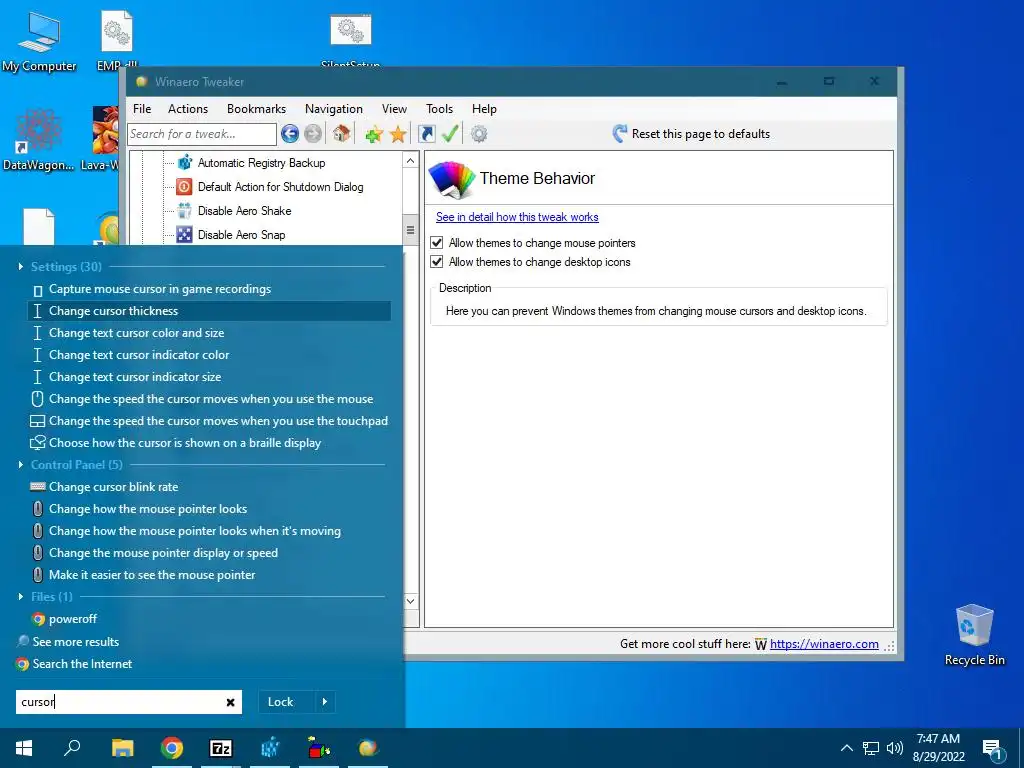Click the Windows Start button
Viewport: 1024px width, 768px height.
click(x=24, y=748)
